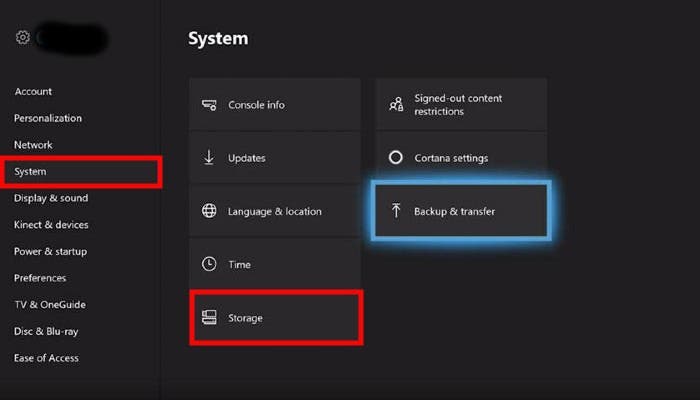The width and height of the screenshot is (700, 400).
Task: Click the System page heading
Action: pos(218,38)
